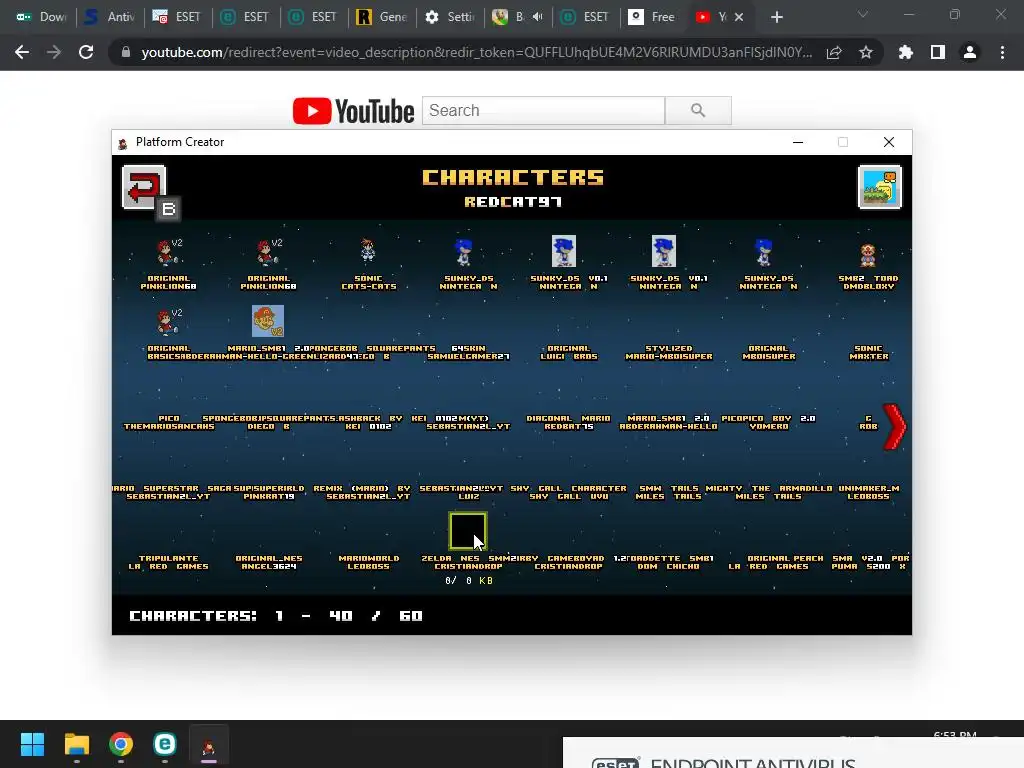Open the Windows Start menu
The width and height of the screenshot is (1024, 768).
pyautogui.click(x=32, y=744)
